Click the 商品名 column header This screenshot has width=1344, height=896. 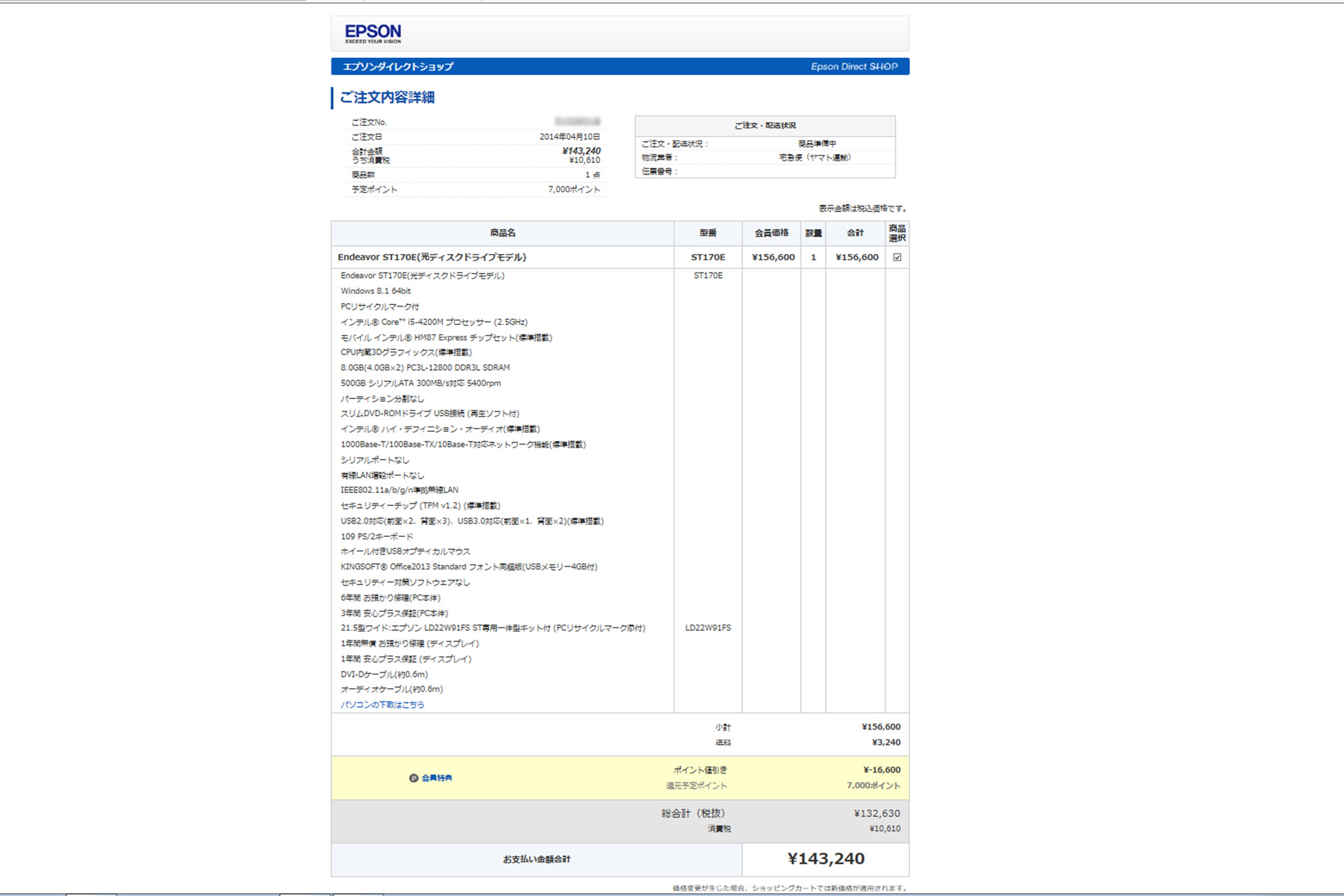tap(503, 233)
